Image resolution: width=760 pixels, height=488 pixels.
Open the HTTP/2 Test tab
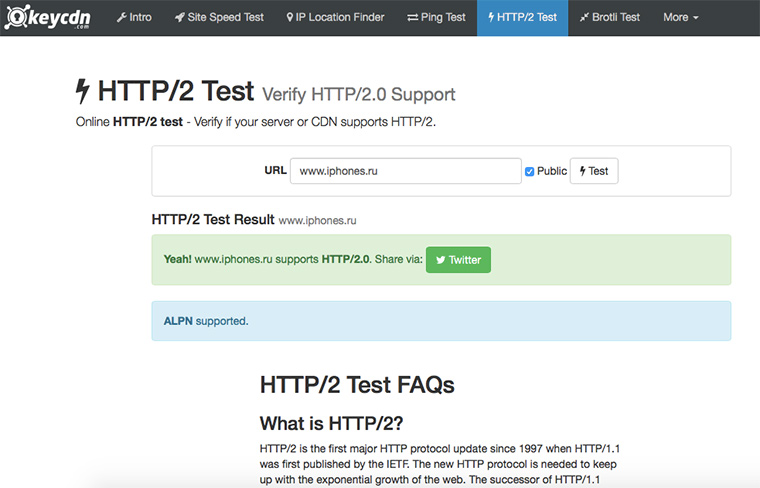click(522, 18)
